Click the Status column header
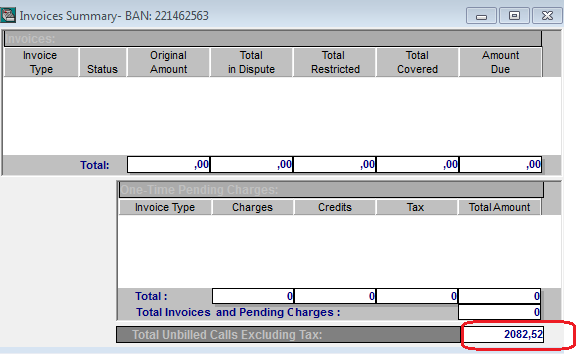The image size is (580, 362). tap(102, 62)
